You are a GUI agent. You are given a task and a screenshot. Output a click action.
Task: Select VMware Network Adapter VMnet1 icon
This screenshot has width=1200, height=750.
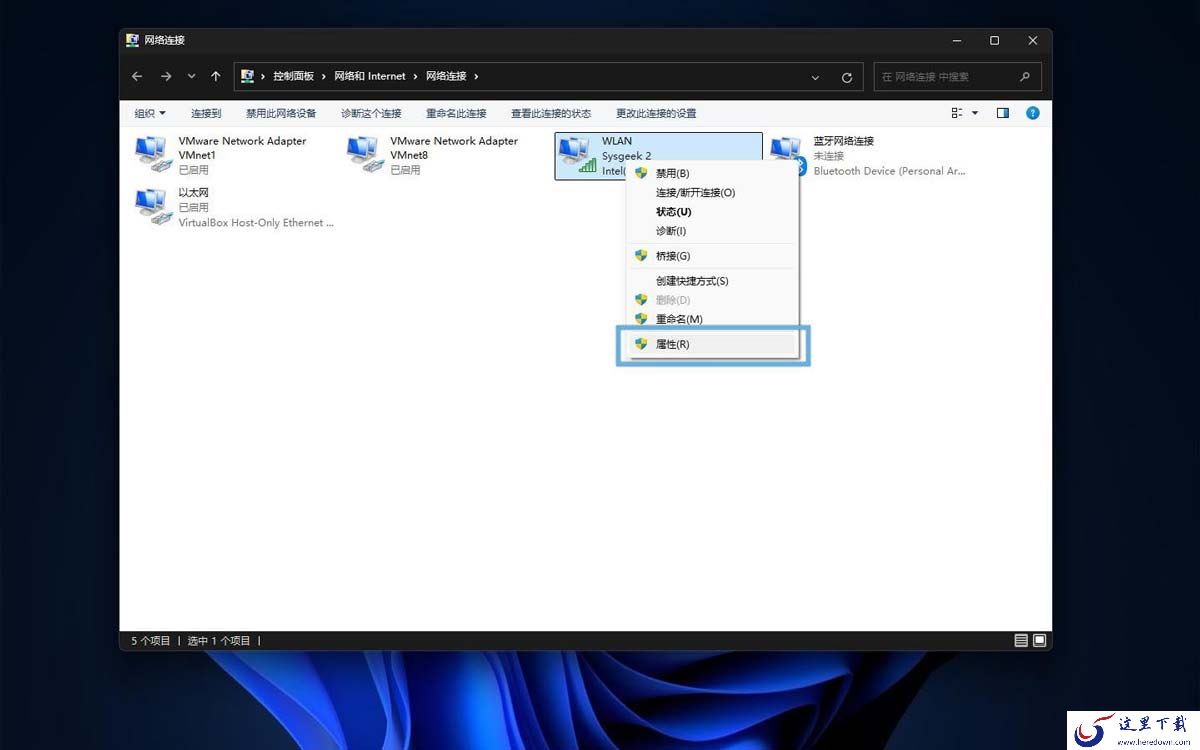[x=154, y=154]
